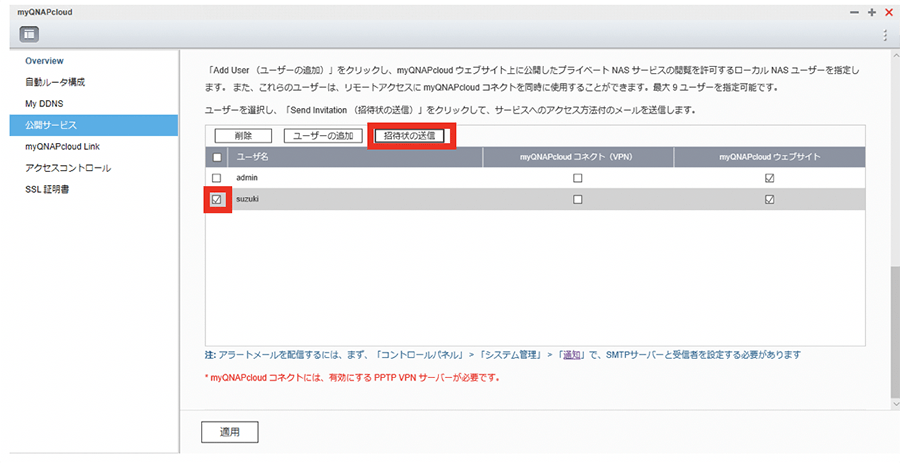Viewport: 900px width, 463px height.
Task: Sort by ユーザ名 column header
Action: [355, 157]
